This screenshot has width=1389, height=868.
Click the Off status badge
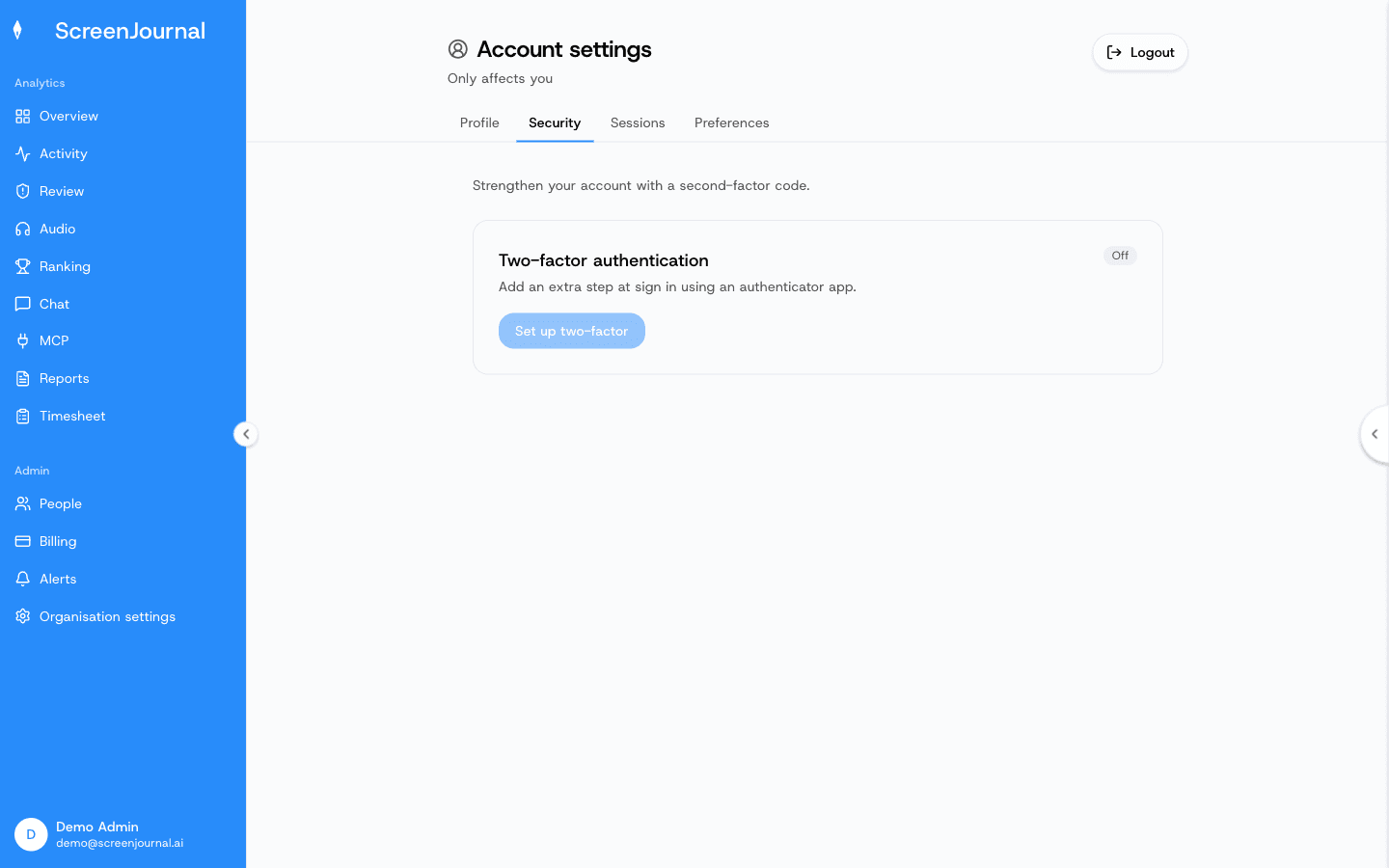pyautogui.click(x=1120, y=257)
